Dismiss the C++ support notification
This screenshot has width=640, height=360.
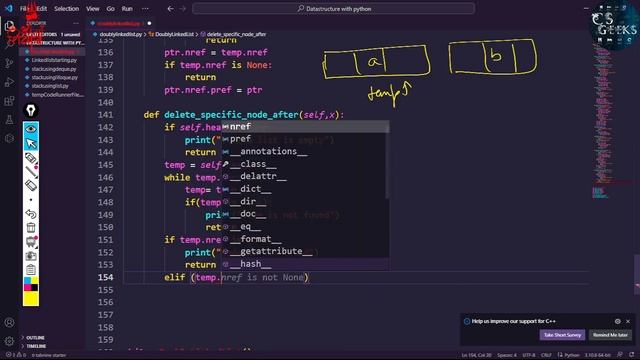coord(628,321)
